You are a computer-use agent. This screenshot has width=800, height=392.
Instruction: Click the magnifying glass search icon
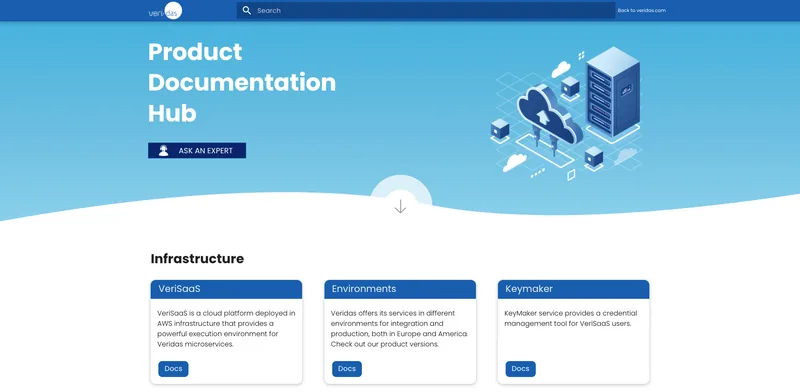point(247,10)
